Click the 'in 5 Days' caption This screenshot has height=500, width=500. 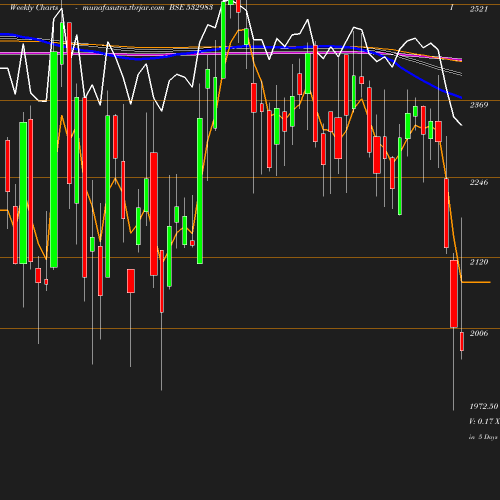click(483, 437)
